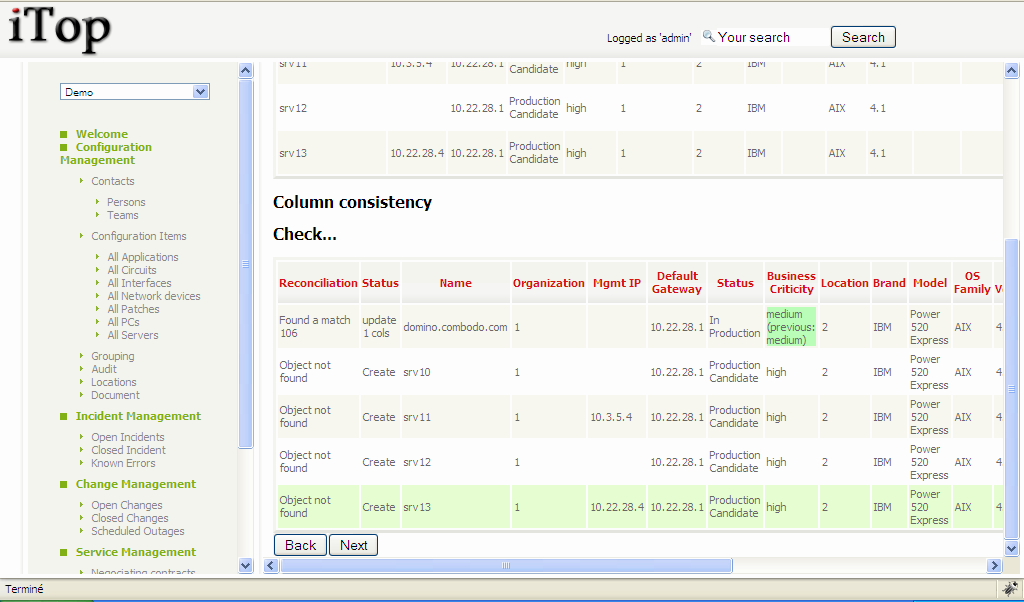The height and width of the screenshot is (602, 1024).
Task: Select Teams in the sidebar
Action: click(123, 215)
